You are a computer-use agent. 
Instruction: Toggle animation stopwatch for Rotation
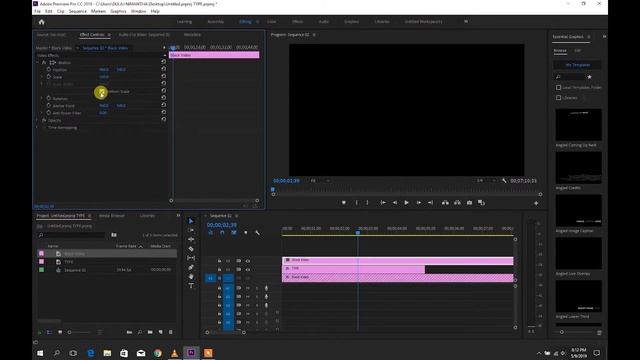coord(49,98)
